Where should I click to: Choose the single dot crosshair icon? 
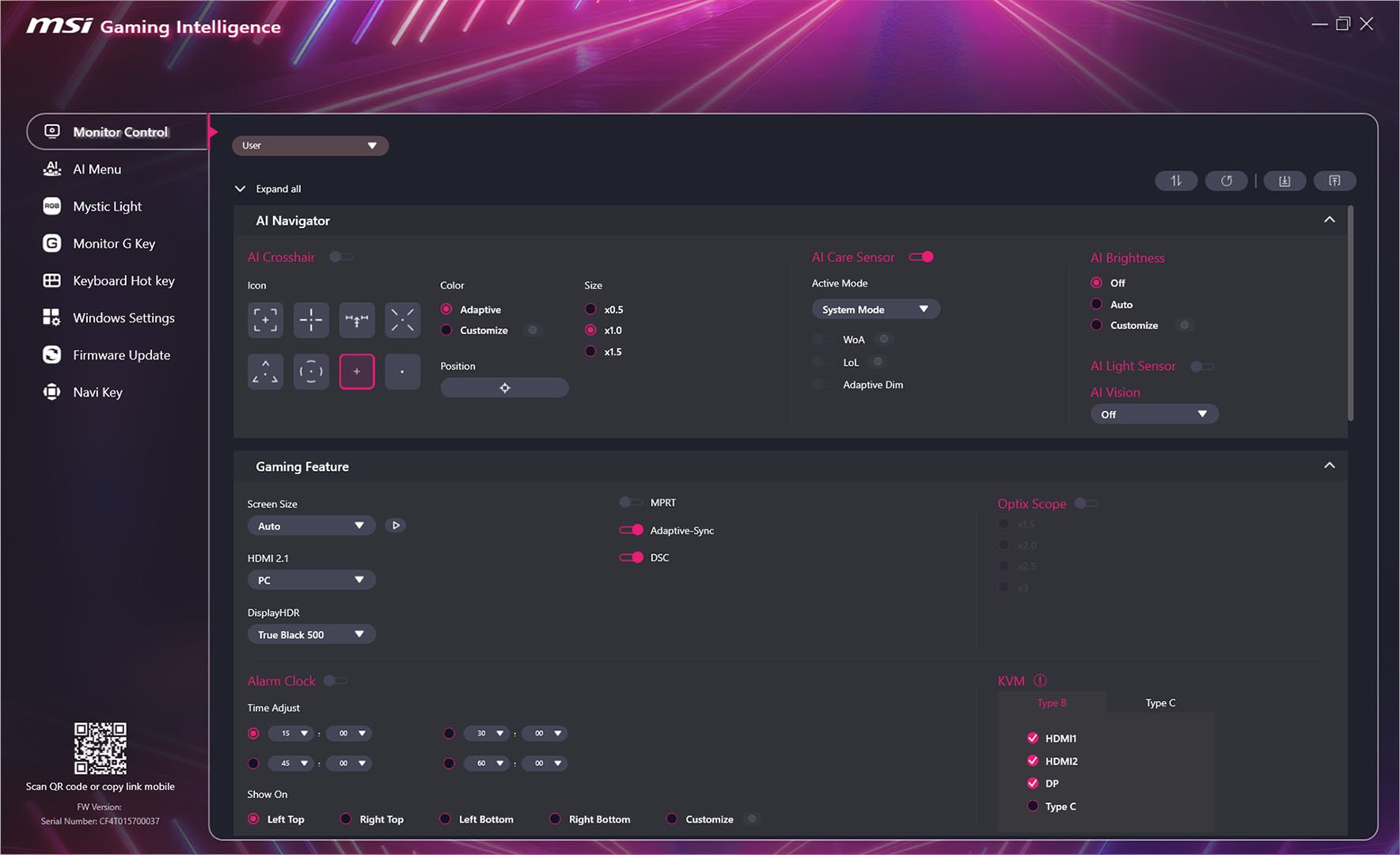click(x=402, y=371)
